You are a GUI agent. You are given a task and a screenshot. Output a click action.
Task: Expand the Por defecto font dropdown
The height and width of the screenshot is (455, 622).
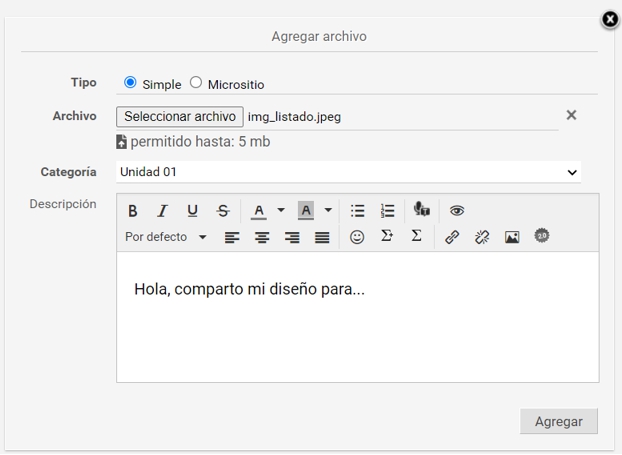pyautogui.click(x=166, y=237)
